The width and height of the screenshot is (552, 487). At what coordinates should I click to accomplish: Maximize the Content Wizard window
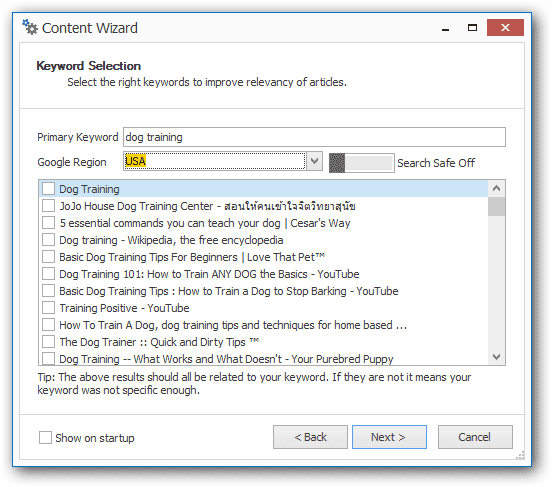pyautogui.click(x=472, y=27)
